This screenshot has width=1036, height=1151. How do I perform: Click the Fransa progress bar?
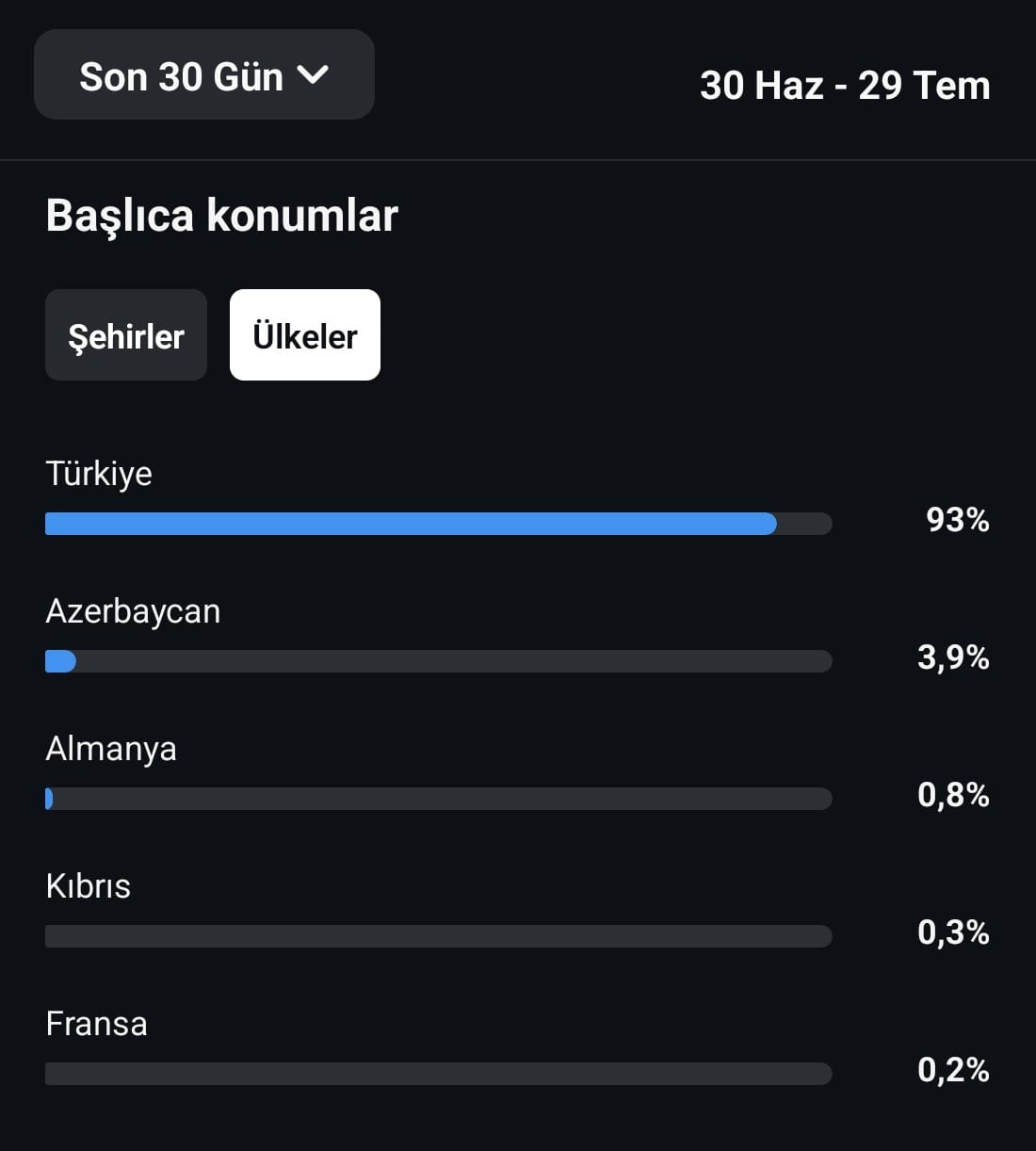tap(439, 1074)
